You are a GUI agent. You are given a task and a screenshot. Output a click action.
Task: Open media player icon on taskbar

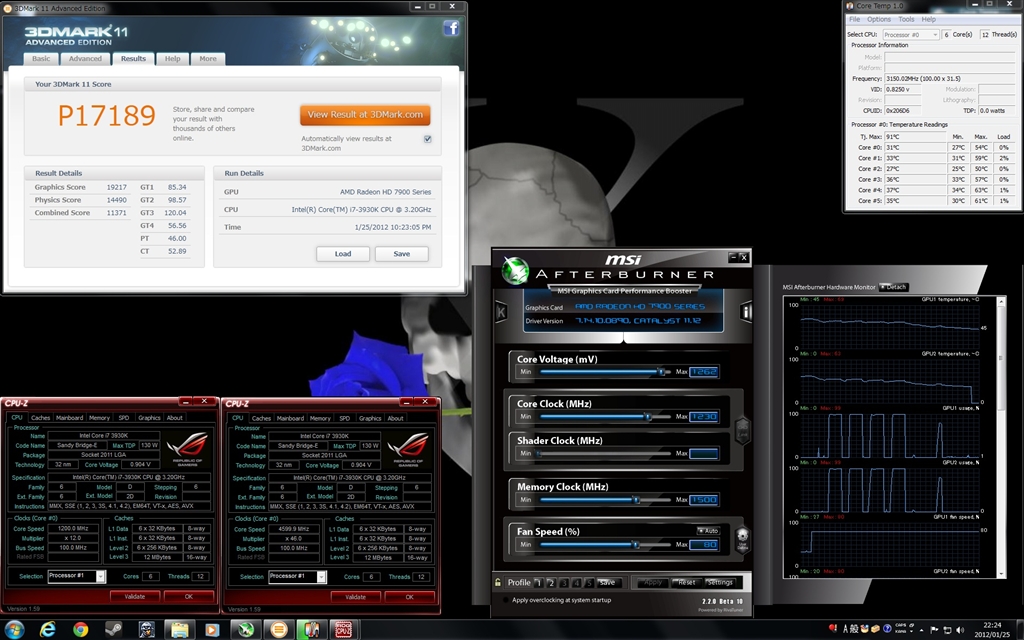pyautogui.click(x=212, y=630)
